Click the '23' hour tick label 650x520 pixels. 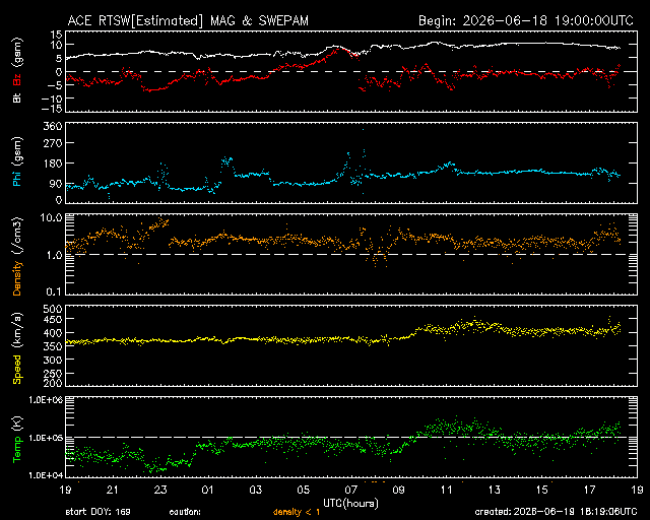tap(160, 490)
